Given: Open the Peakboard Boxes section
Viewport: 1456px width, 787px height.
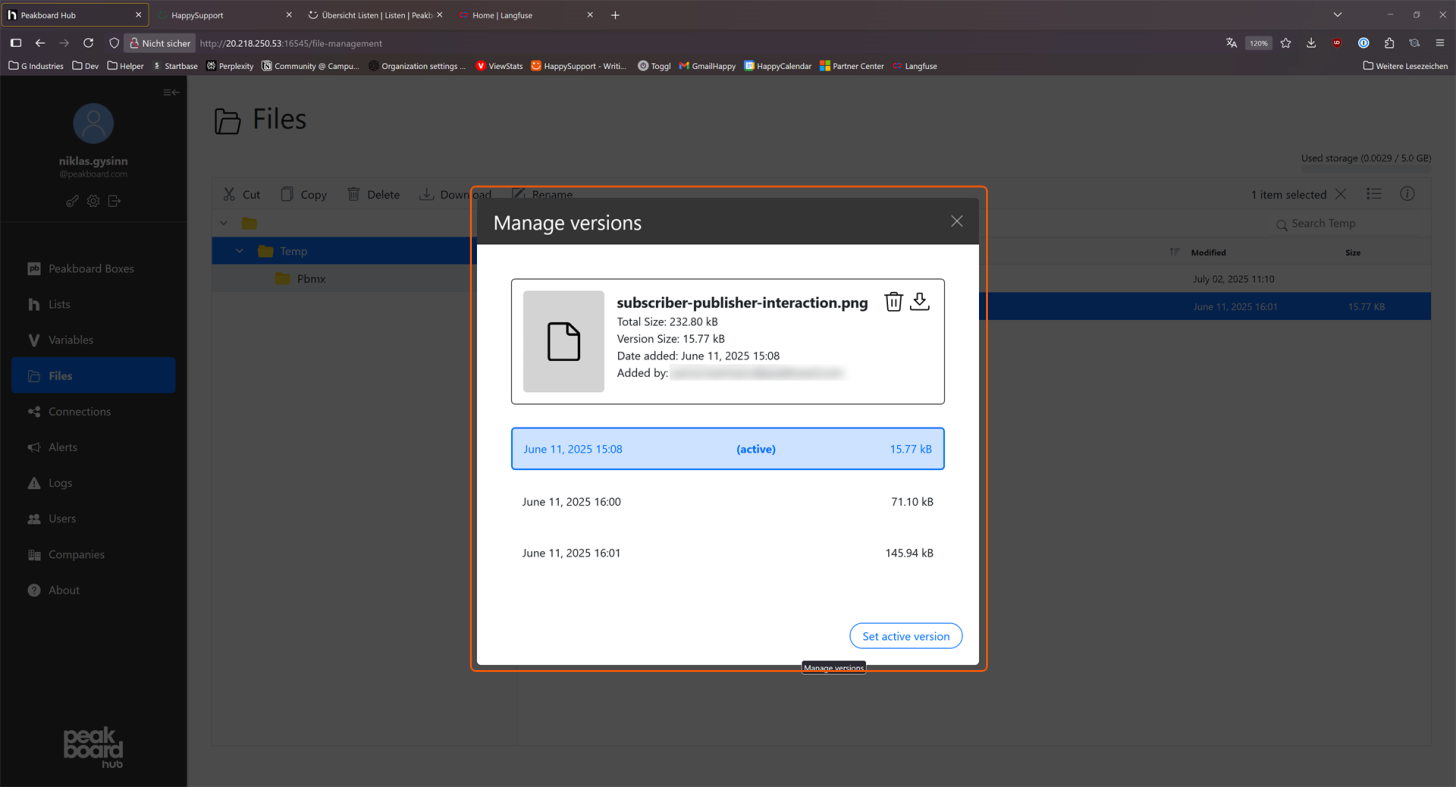Looking at the screenshot, I should [93, 268].
